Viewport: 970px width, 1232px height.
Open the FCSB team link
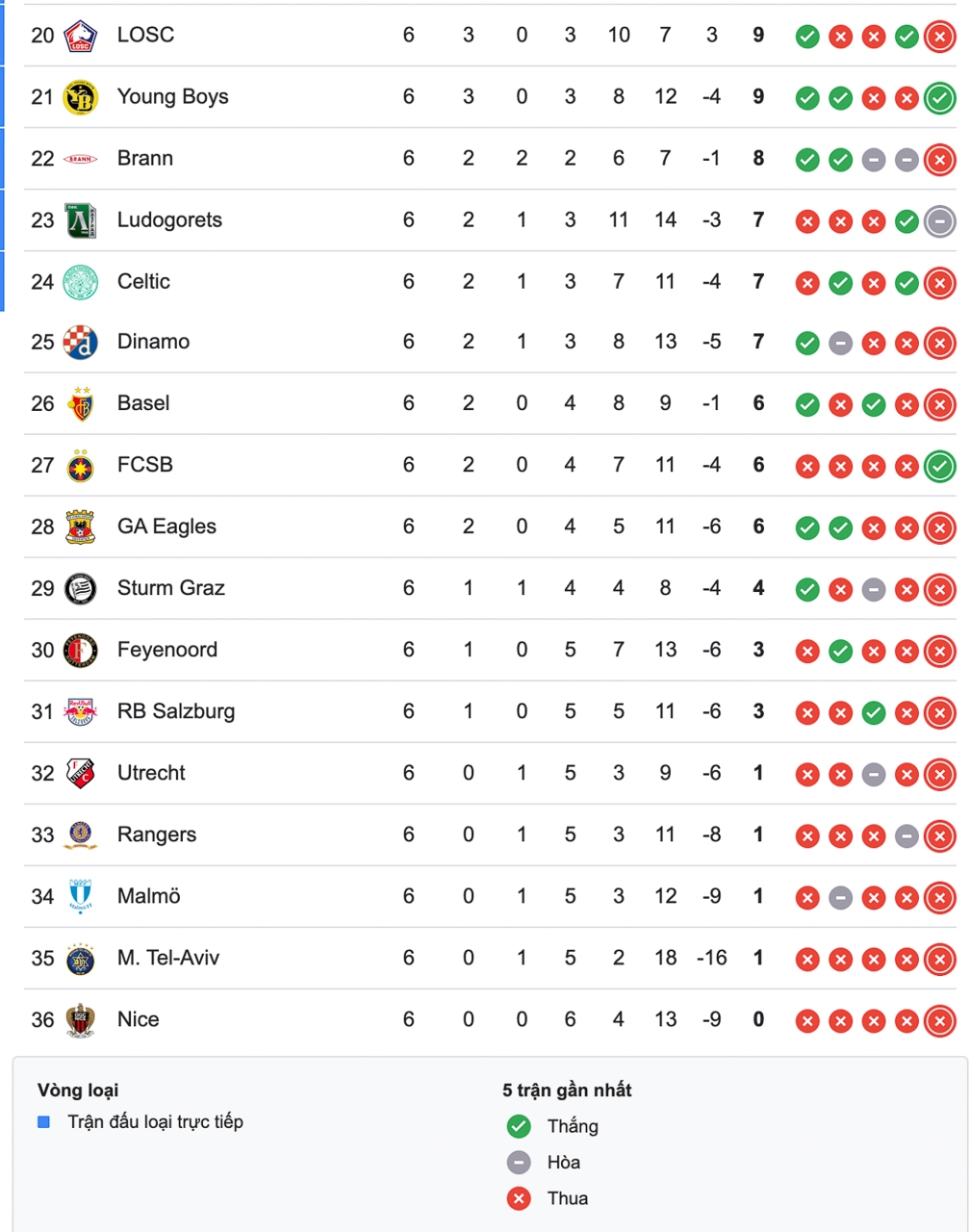[145, 465]
